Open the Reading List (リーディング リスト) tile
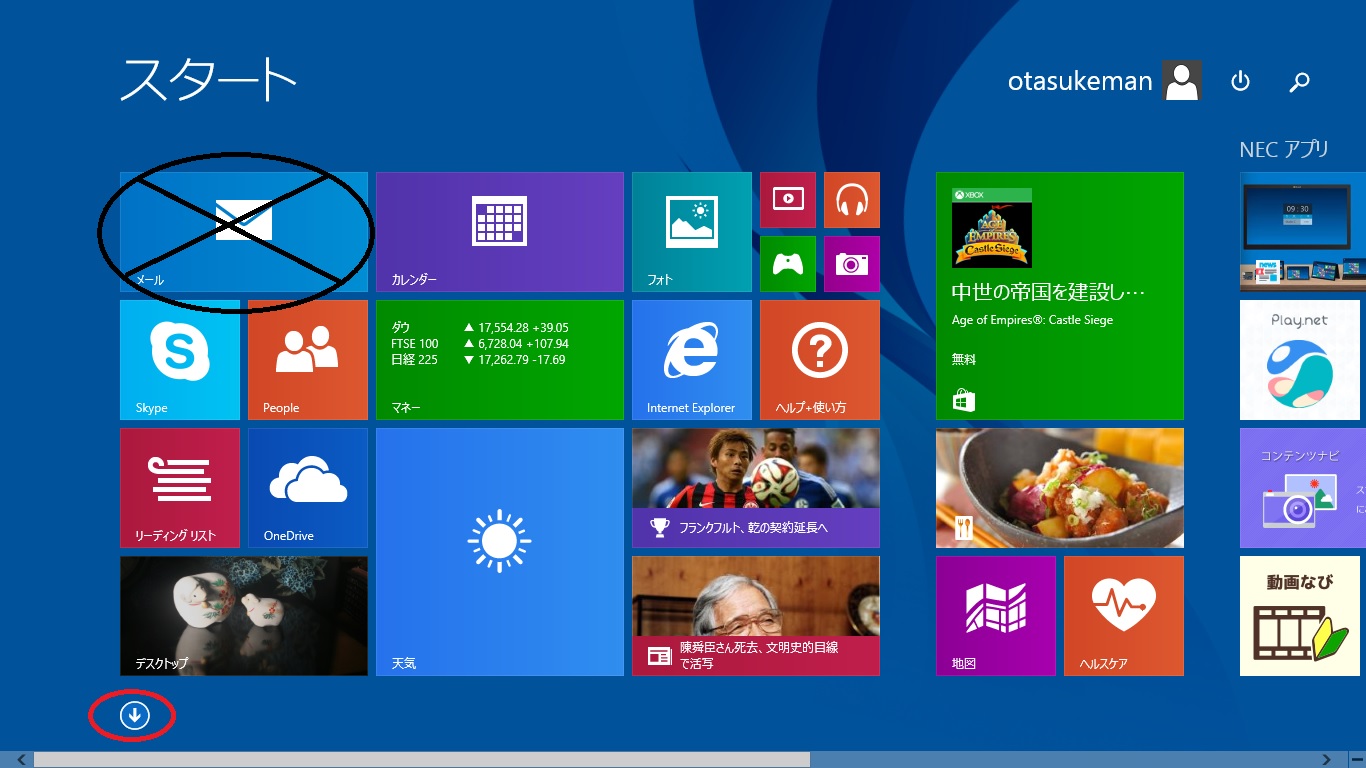 [x=180, y=488]
